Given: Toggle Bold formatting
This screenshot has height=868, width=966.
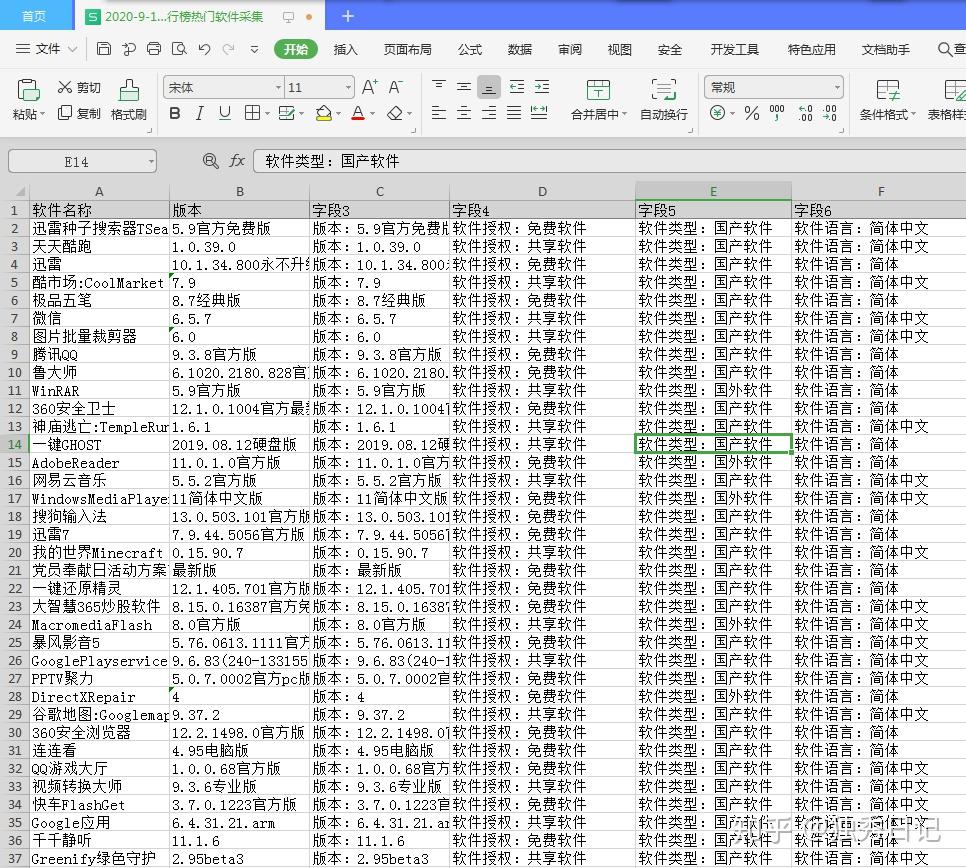Looking at the screenshot, I should 175,113.
